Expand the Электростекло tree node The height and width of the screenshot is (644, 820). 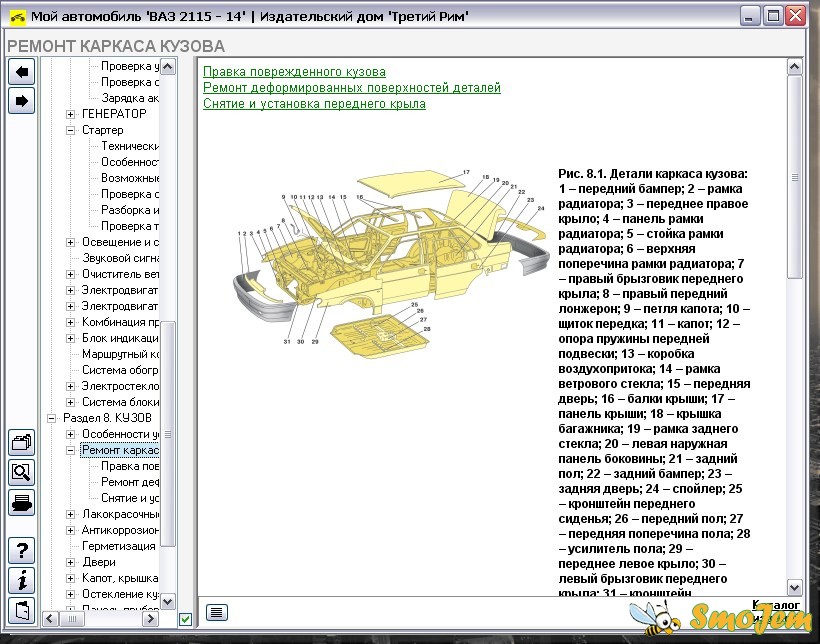pyautogui.click(x=71, y=387)
